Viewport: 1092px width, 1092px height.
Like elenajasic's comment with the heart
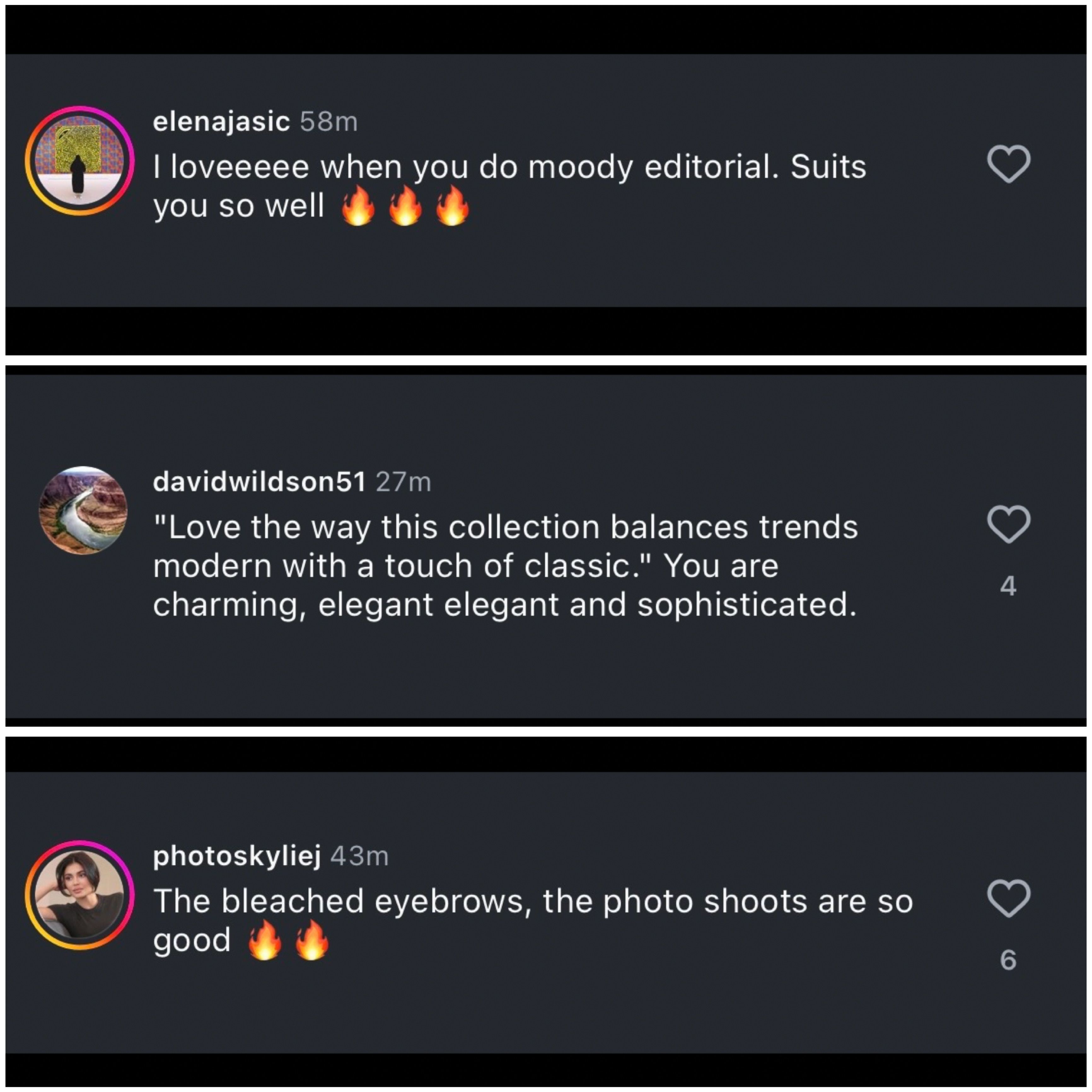pos(1009,164)
